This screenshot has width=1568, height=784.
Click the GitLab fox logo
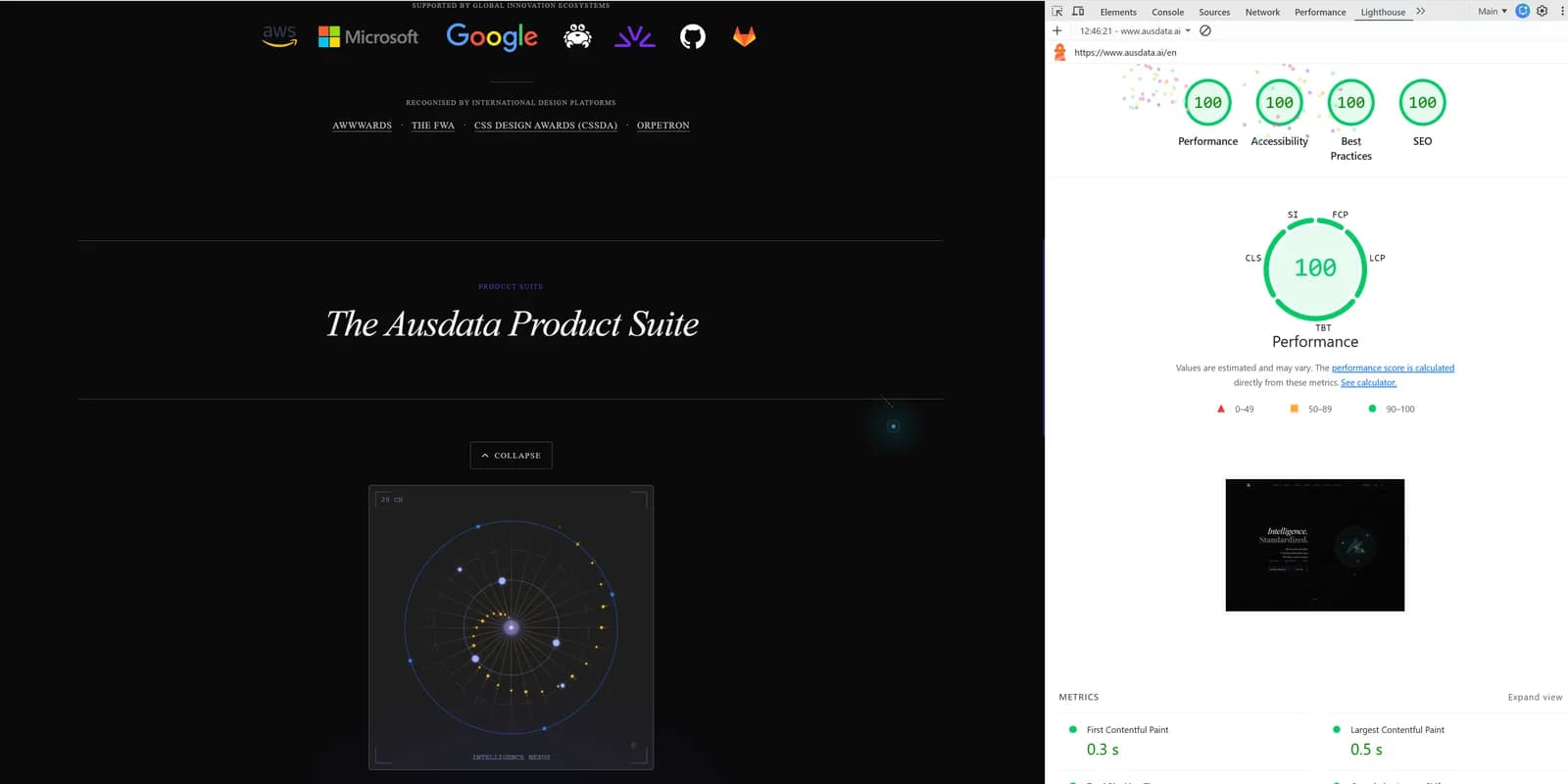745,37
